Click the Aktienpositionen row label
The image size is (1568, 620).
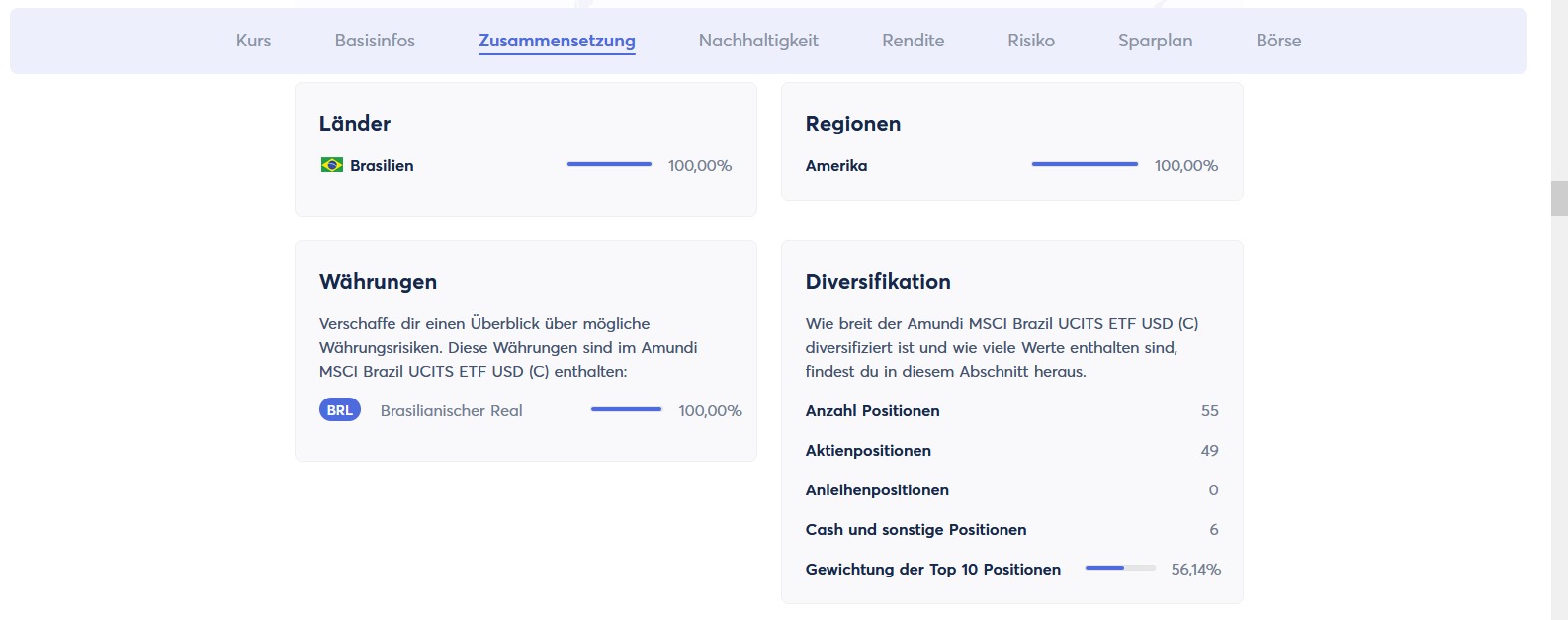(868, 451)
